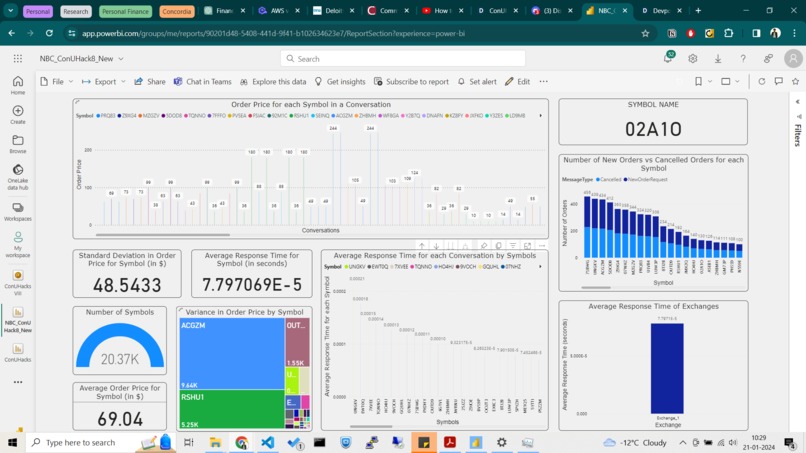Click Subscribe to report
Screen dimensions: 806x453
411,81
